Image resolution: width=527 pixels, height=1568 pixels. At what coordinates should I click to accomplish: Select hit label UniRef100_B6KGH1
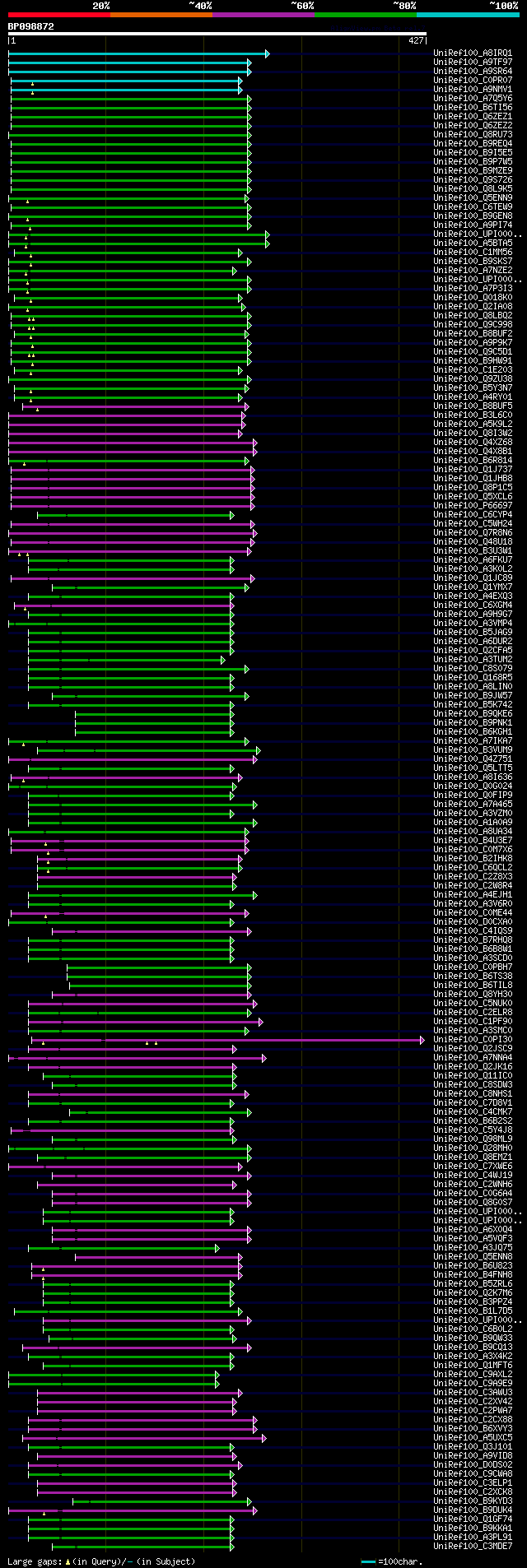pyautogui.click(x=473, y=732)
